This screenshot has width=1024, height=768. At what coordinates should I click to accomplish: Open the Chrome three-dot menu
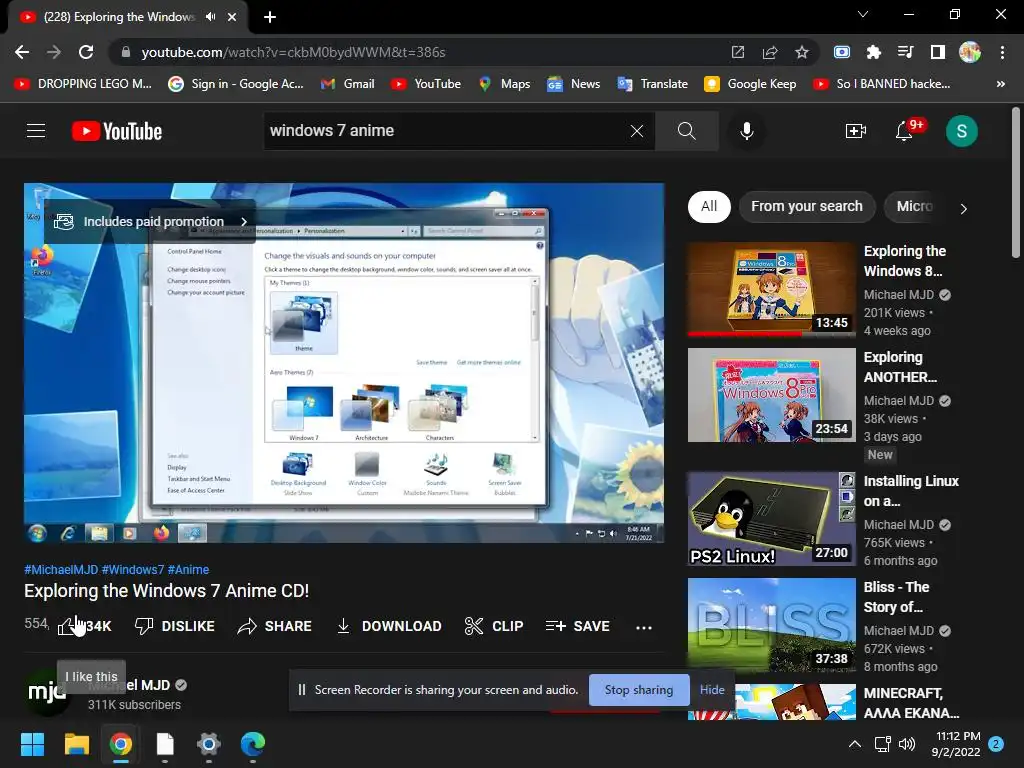pyautogui.click(x=1002, y=52)
